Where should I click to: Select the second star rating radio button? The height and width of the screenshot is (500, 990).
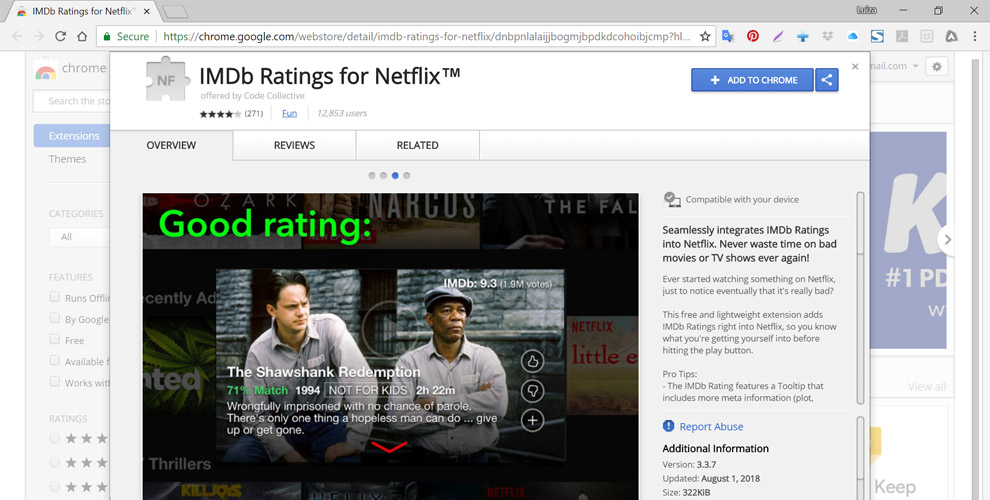tap(54, 463)
